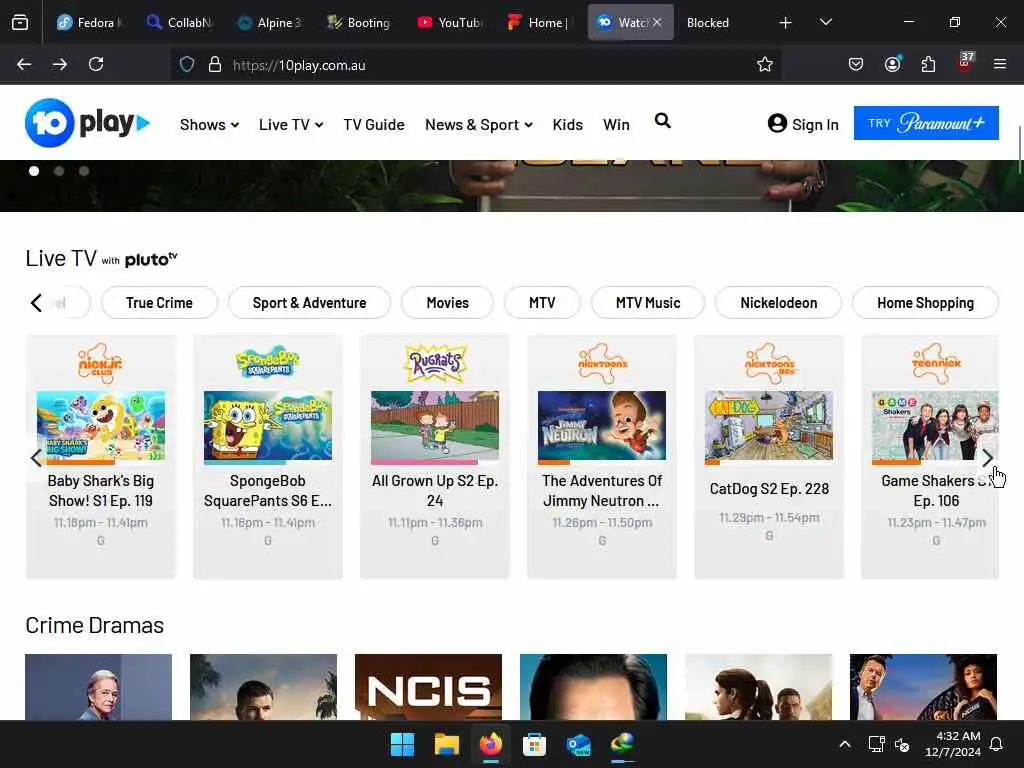Open the Firefox account icon
Screen dimensions: 1024x768
click(x=892, y=64)
